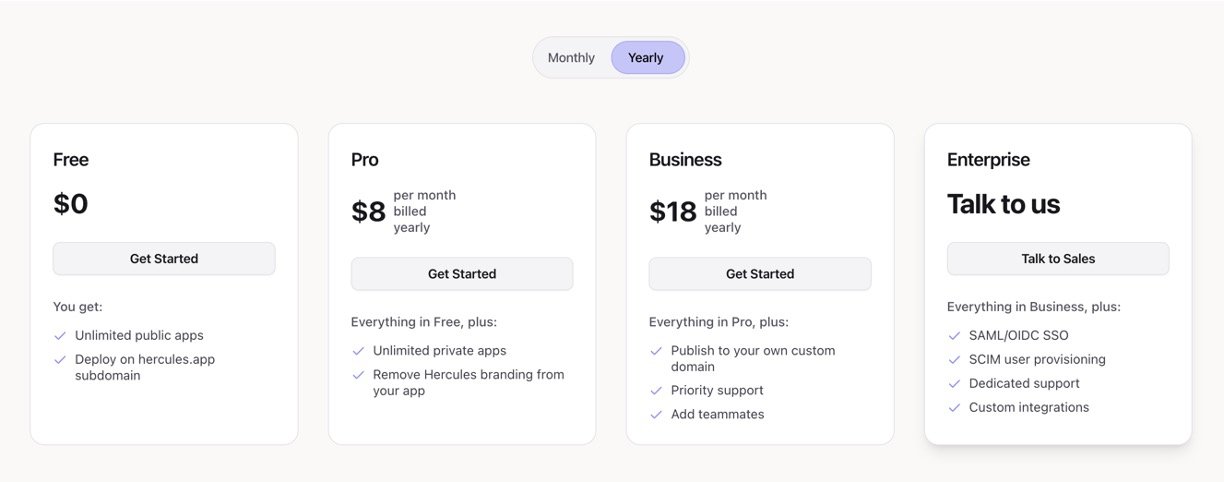
Task: Click the Enterprise plan heading
Action: (x=988, y=160)
